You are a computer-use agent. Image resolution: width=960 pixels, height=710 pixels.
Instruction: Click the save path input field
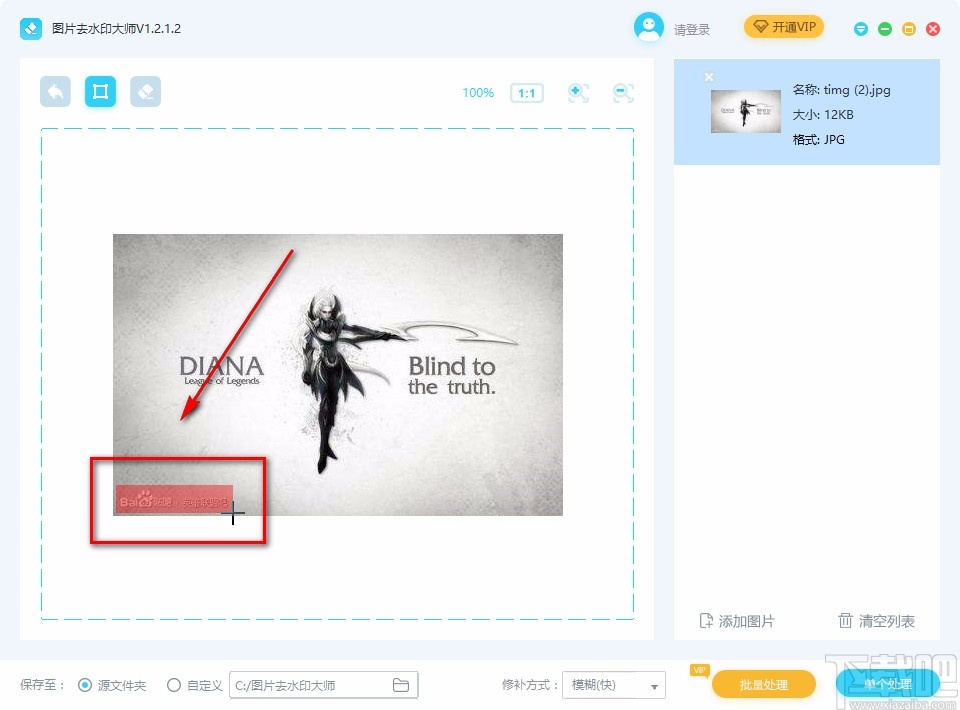[323, 685]
